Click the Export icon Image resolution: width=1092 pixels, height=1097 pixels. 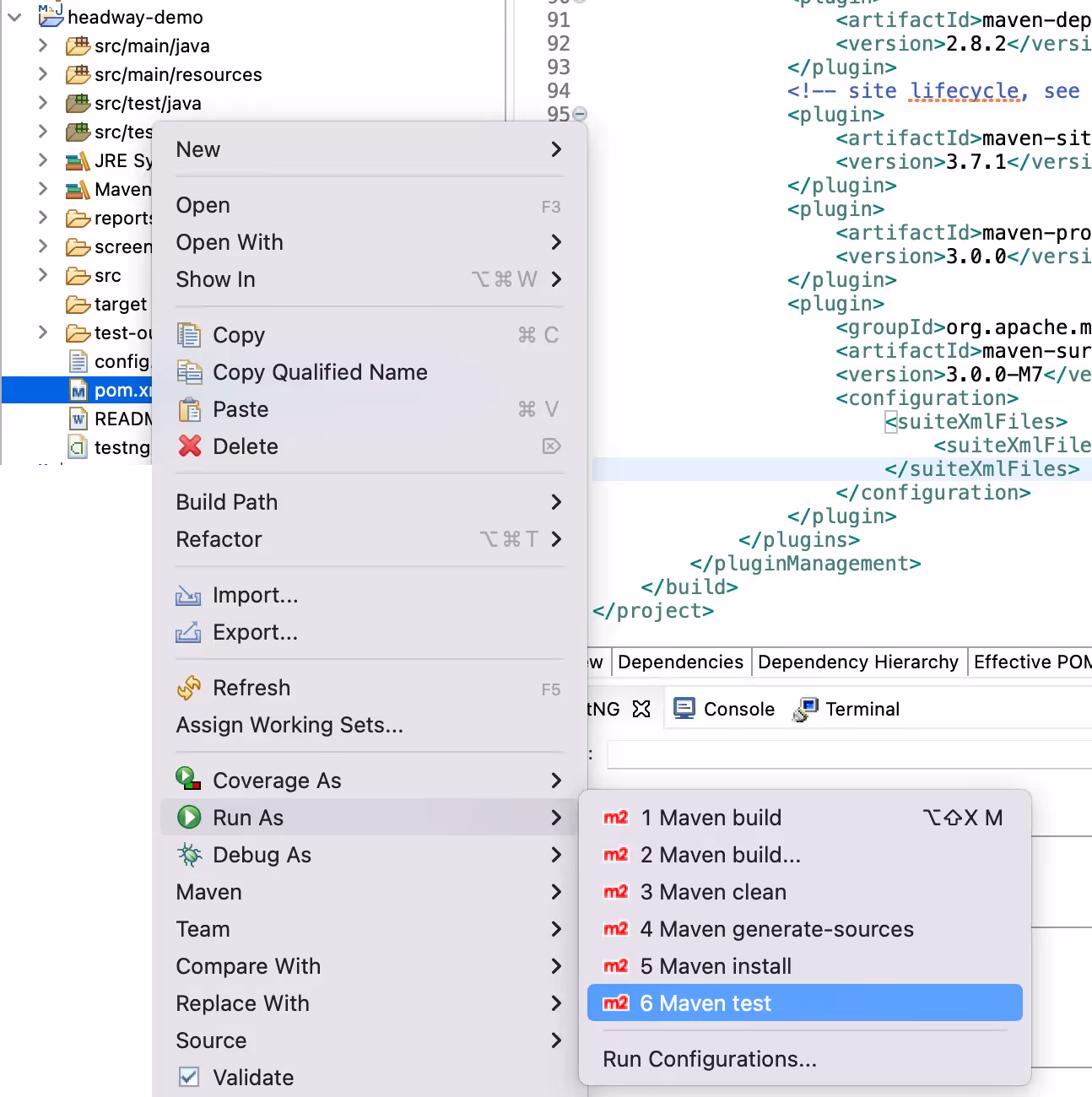(188, 632)
